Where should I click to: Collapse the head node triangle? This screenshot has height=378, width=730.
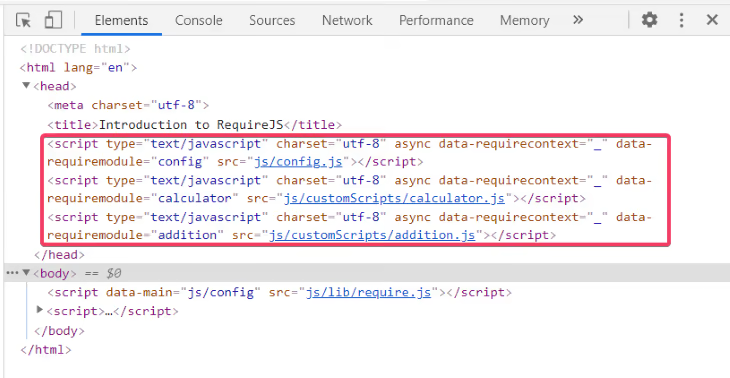coord(26,86)
